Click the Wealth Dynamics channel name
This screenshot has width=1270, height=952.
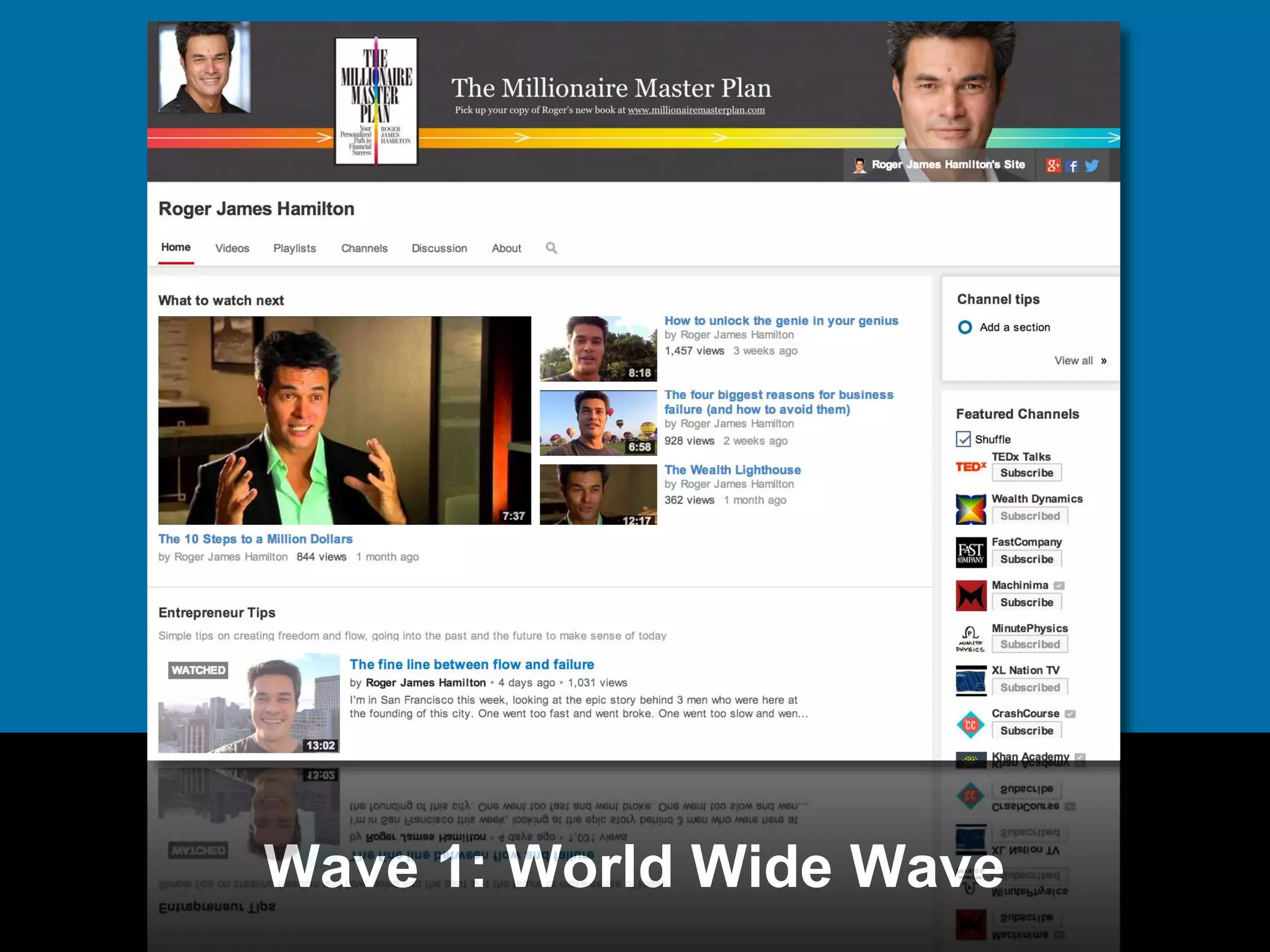coord(1037,499)
